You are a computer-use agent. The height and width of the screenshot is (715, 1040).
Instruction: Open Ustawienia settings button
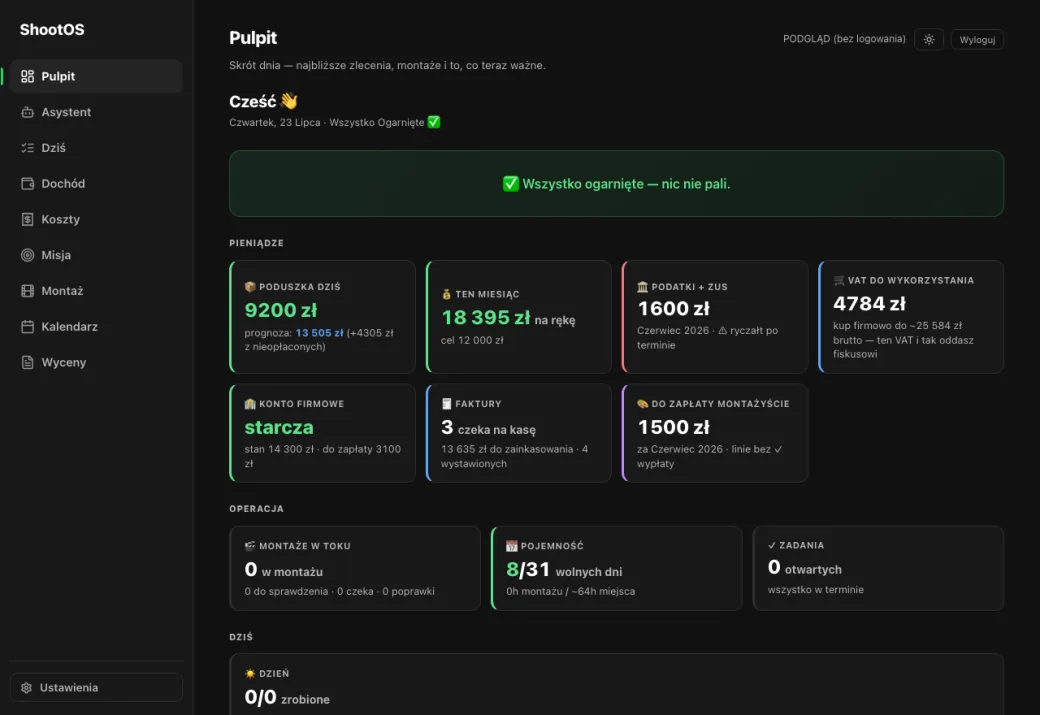pyautogui.click(x=96, y=688)
